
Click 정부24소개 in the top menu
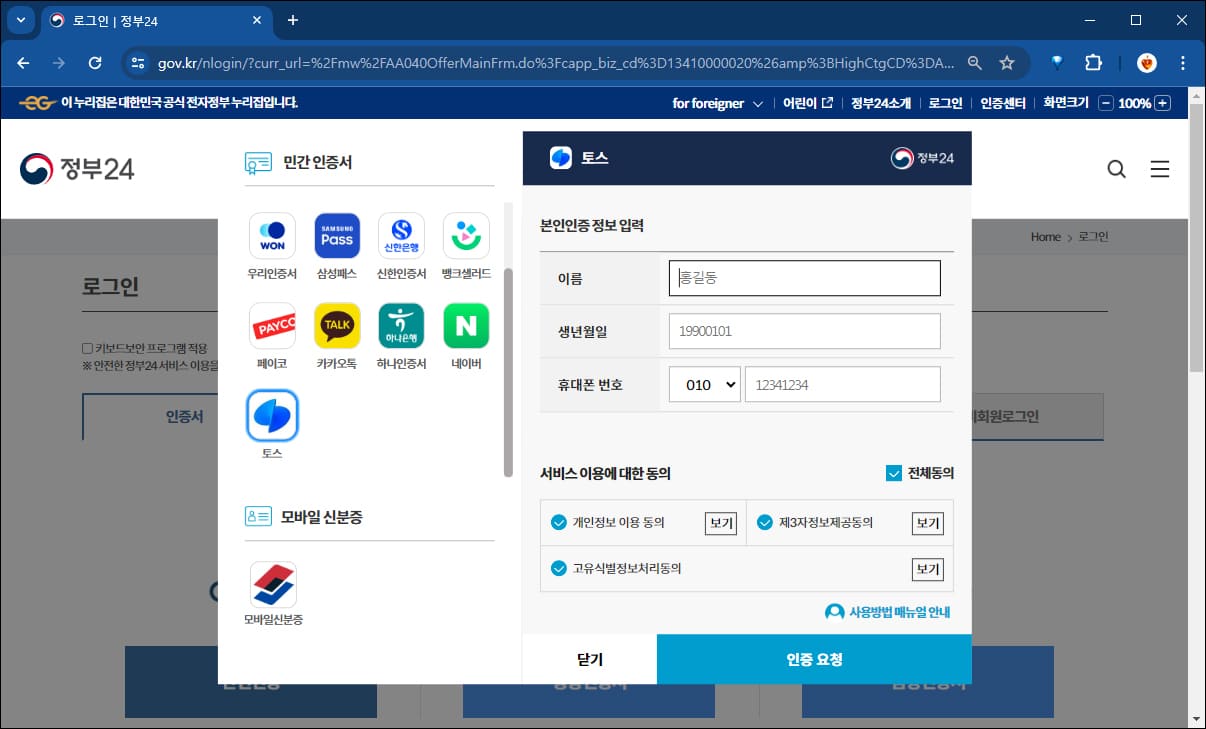pos(880,103)
